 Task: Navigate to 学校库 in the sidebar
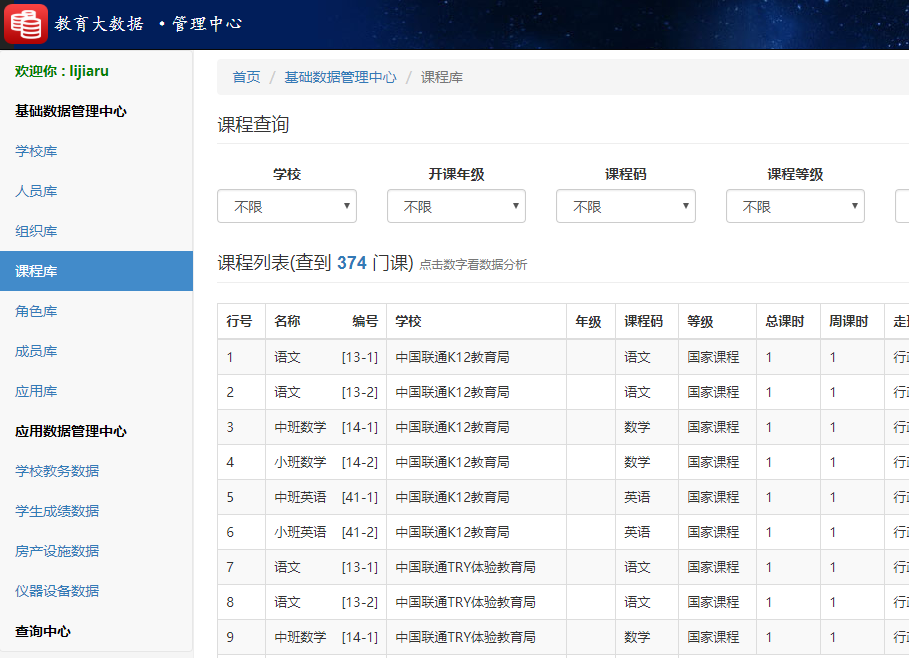coord(38,151)
